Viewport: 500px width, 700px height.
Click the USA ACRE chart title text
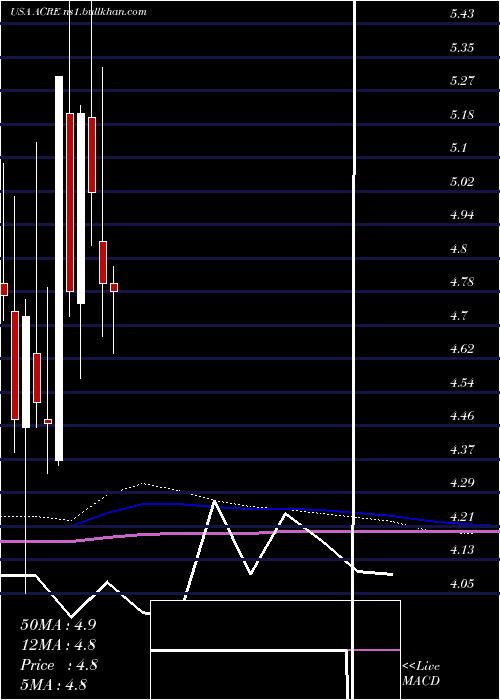click(79, 12)
